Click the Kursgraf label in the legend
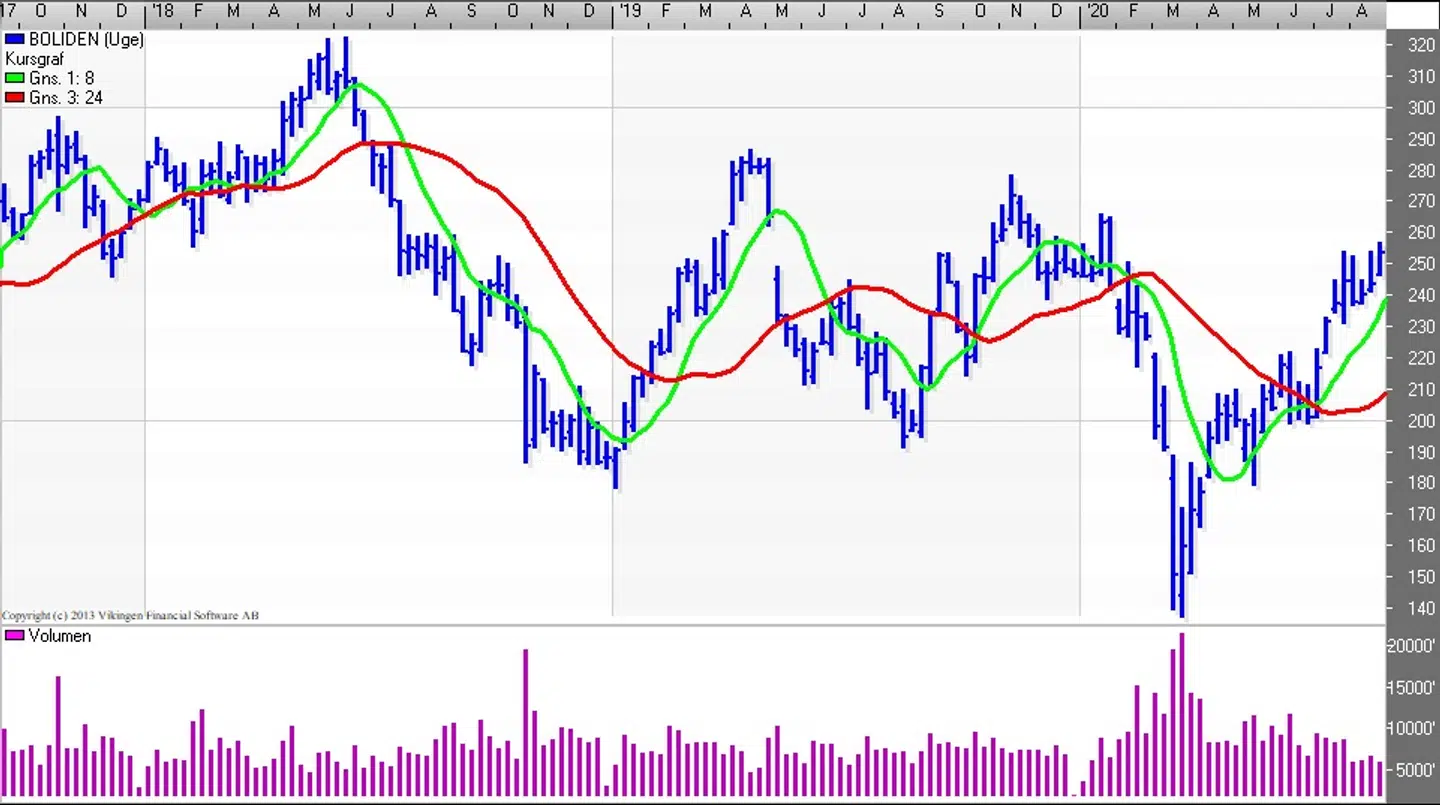This screenshot has width=1440, height=805. (35, 59)
